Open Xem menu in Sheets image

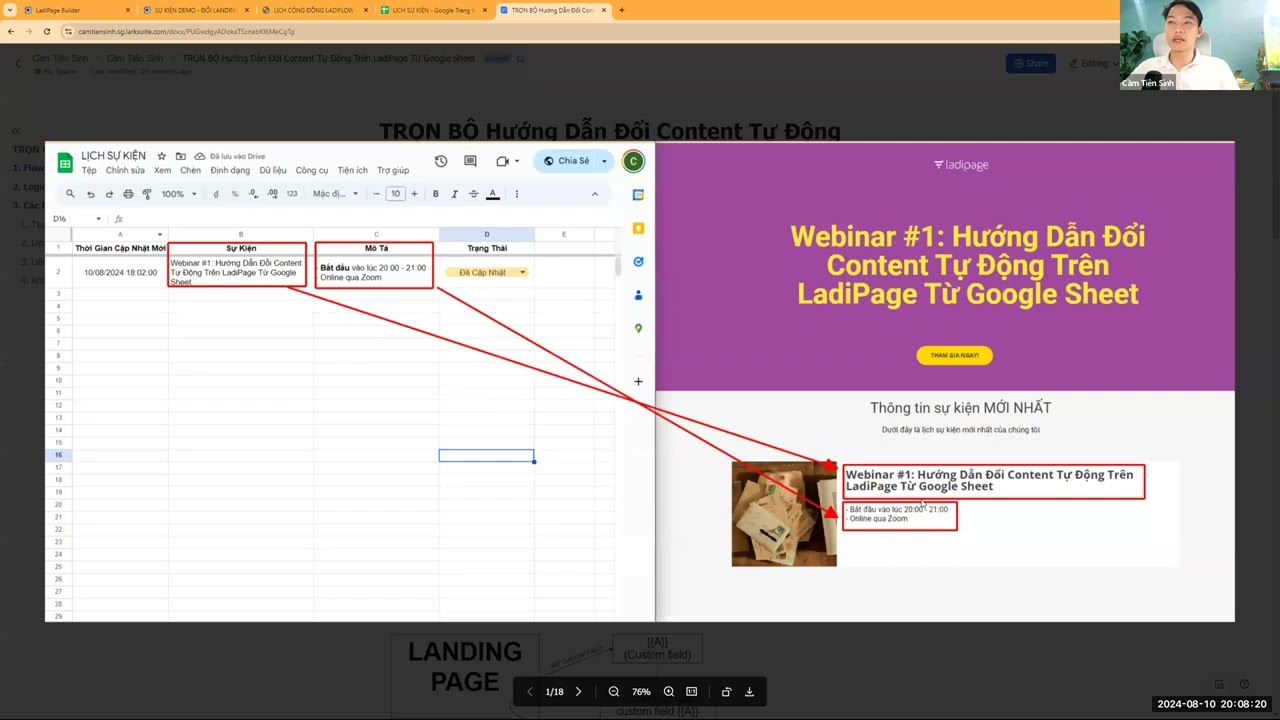(162, 171)
